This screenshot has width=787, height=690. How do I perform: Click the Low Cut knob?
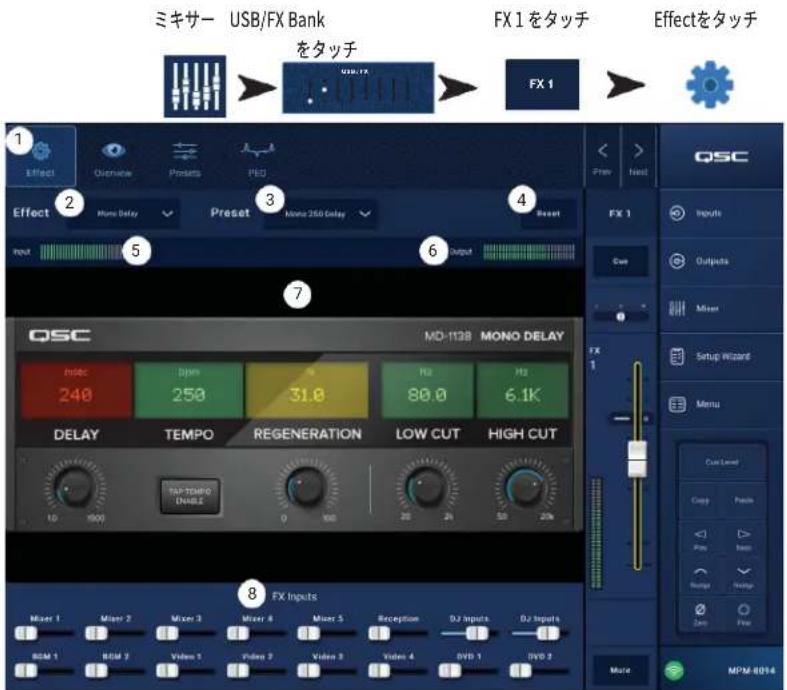426,487
